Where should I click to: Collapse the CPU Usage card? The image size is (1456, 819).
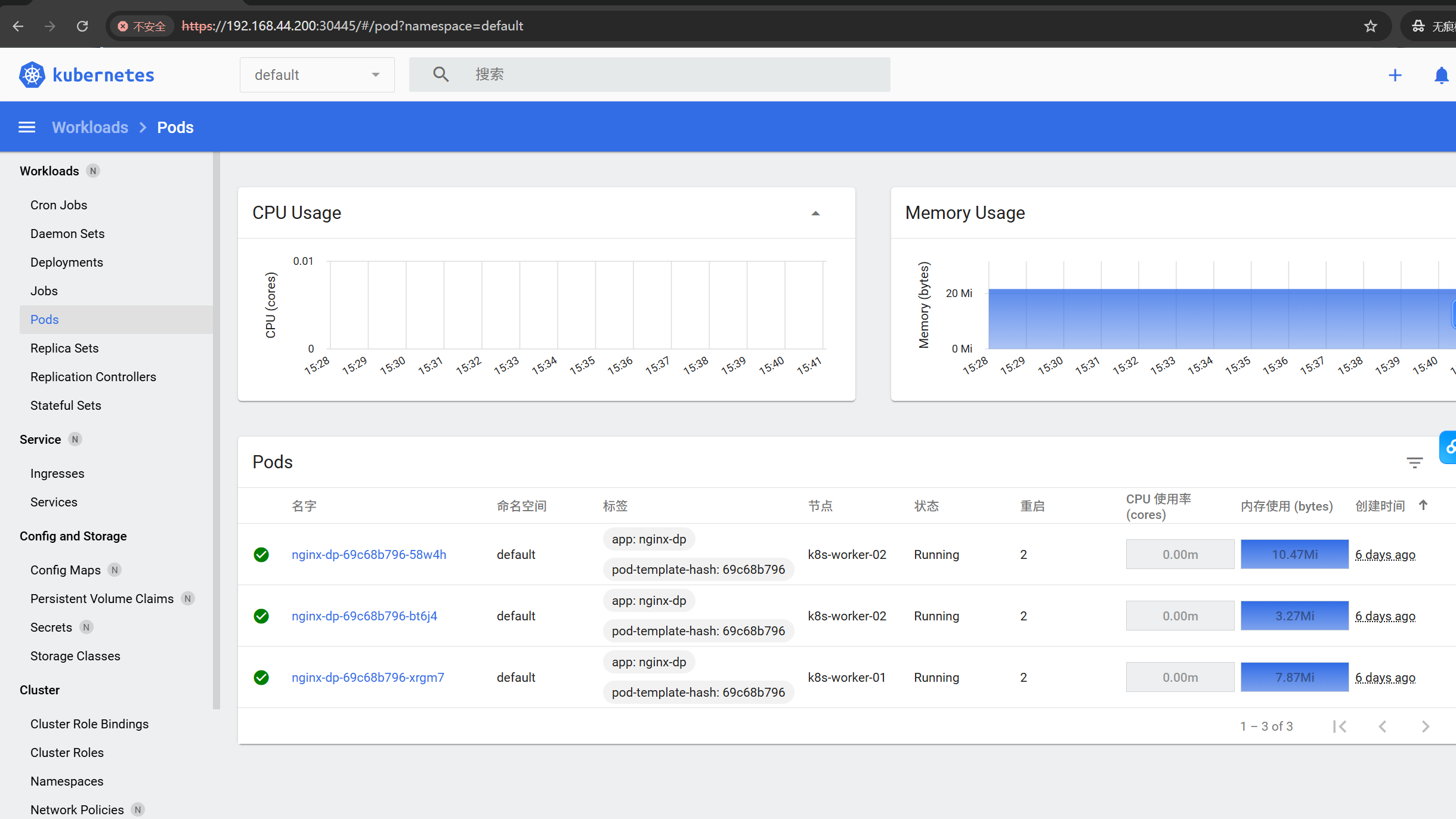pyautogui.click(x=815, y=213)
